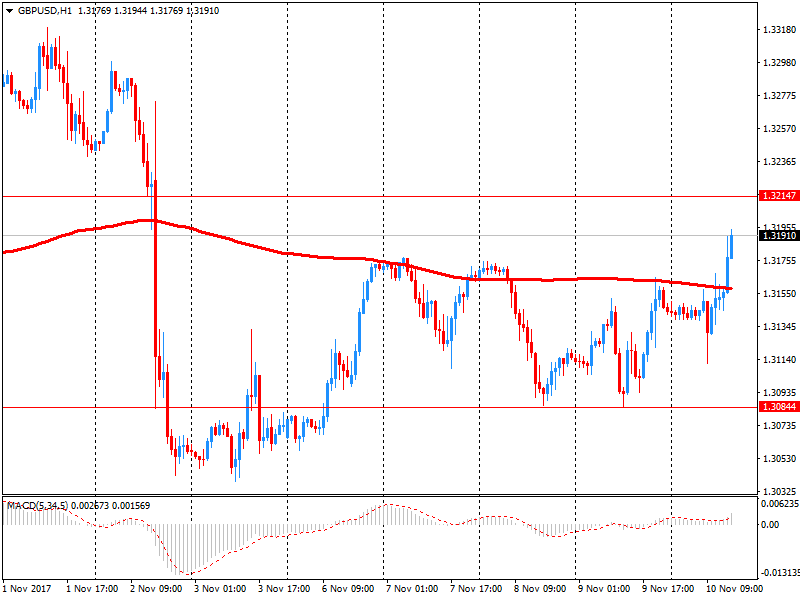Screen dimensions: 800x600
Task: Click the 3 Nov 01:00 time label
Action: tap(220, 588)
